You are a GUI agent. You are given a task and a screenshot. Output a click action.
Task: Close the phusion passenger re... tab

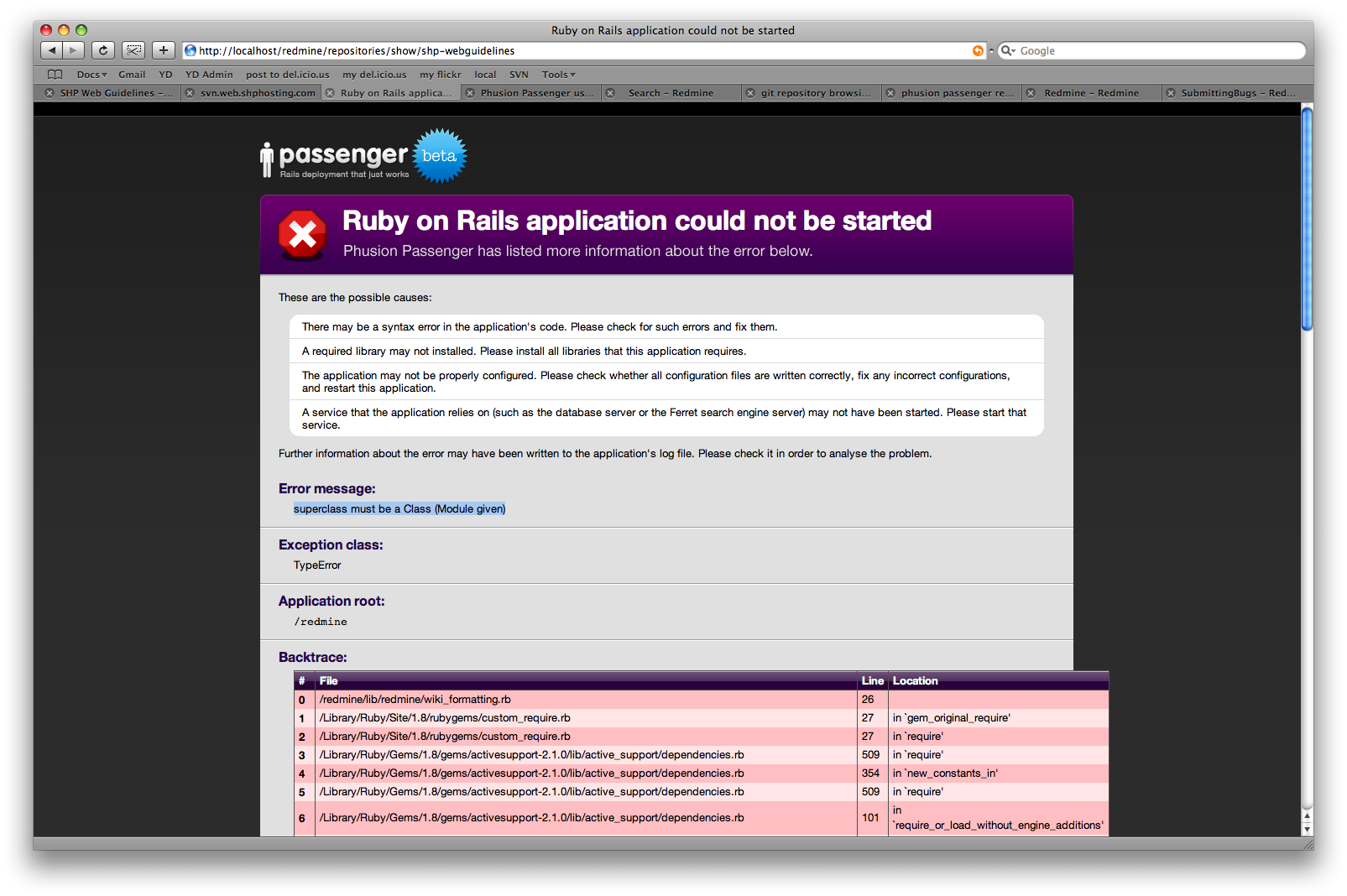pos(890,93)
